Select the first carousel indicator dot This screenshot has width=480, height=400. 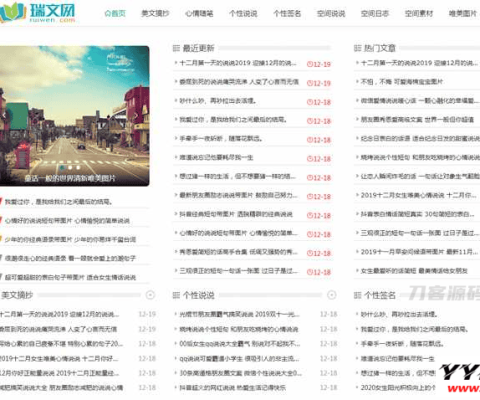tap(62, 167)
